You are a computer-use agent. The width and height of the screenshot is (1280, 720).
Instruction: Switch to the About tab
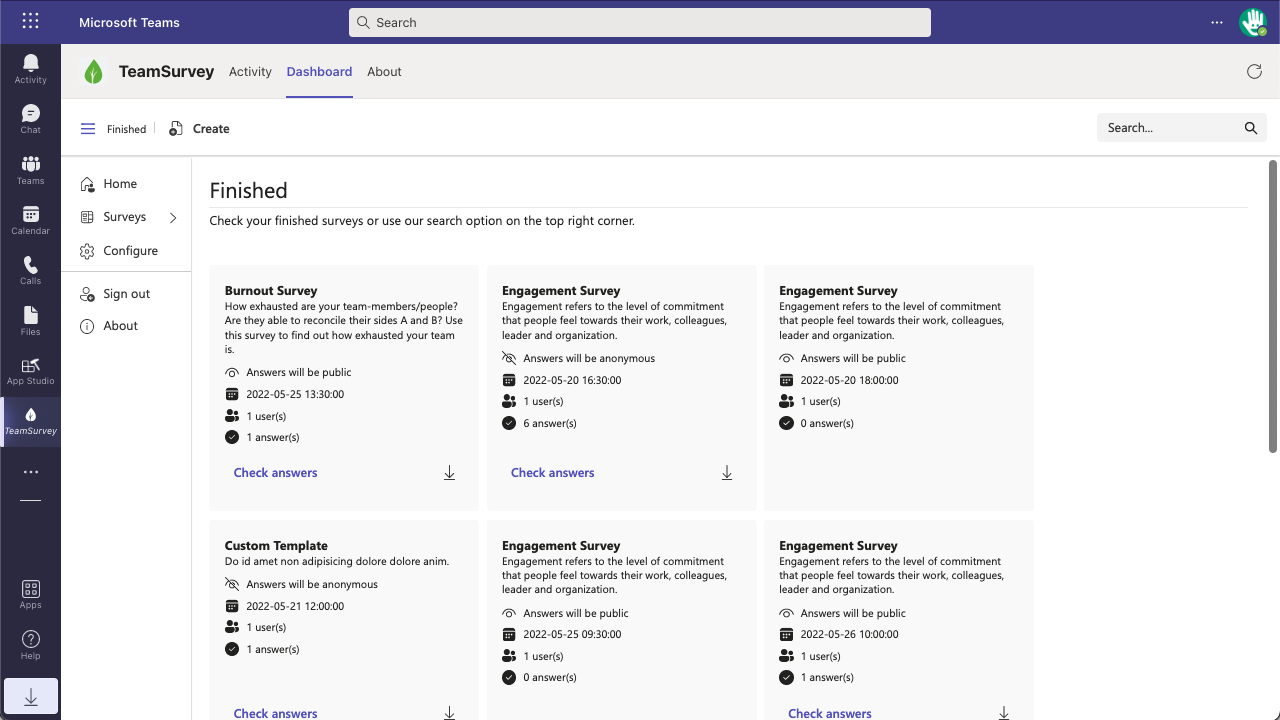(x=384, y=72)
